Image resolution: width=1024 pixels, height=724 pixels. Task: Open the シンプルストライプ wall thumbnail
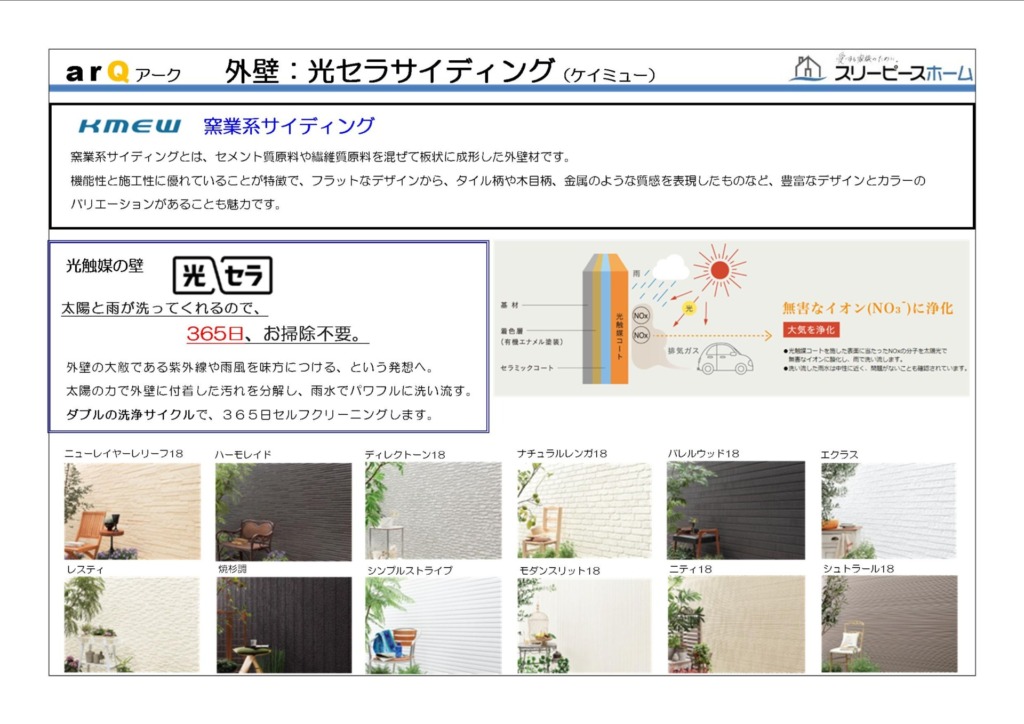point(434,625)
